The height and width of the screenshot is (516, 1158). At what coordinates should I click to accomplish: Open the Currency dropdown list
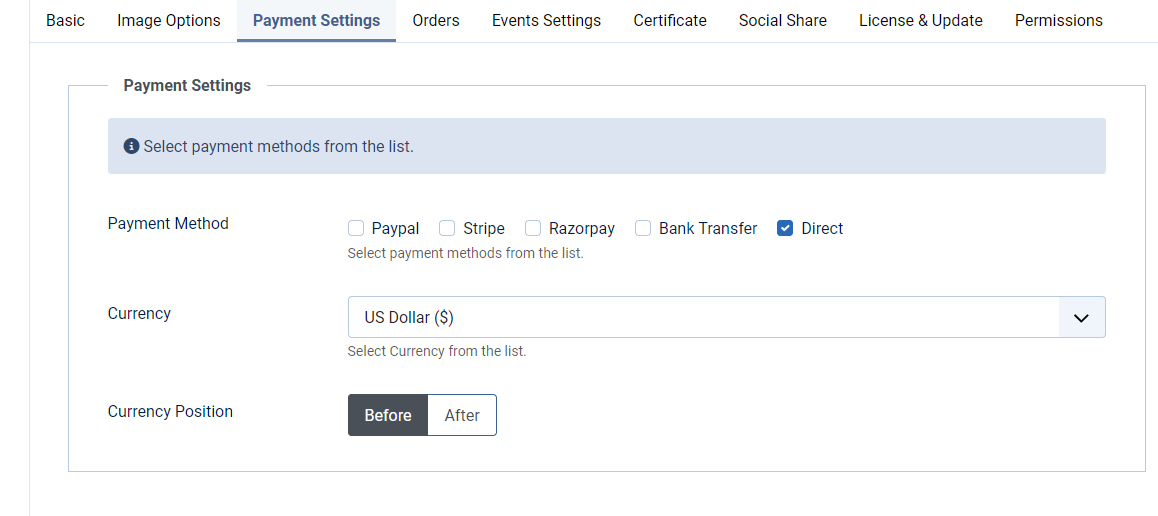[702, 317]
